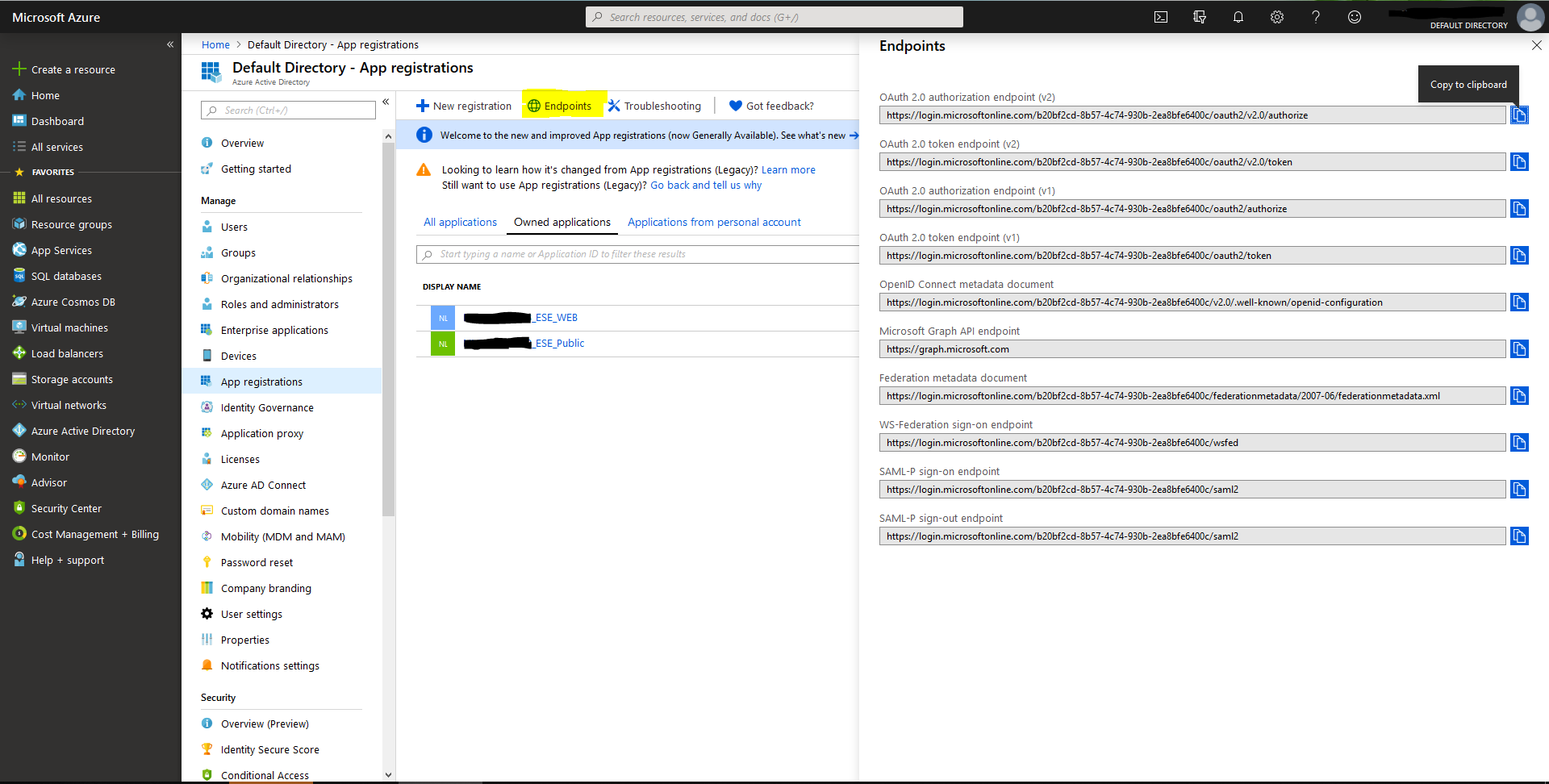
Task: Open Cloud Shell from the top bar
Action: point(1161,17)
